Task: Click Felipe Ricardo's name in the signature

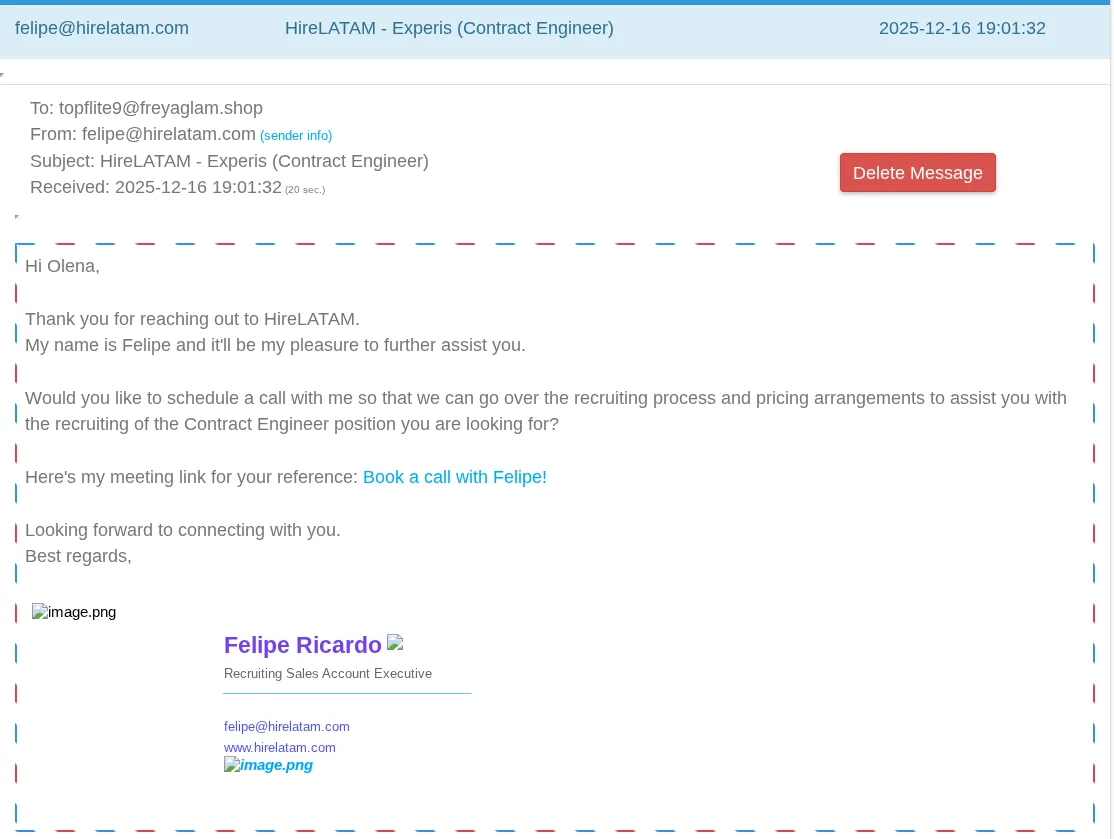Action: pos(303,645)
